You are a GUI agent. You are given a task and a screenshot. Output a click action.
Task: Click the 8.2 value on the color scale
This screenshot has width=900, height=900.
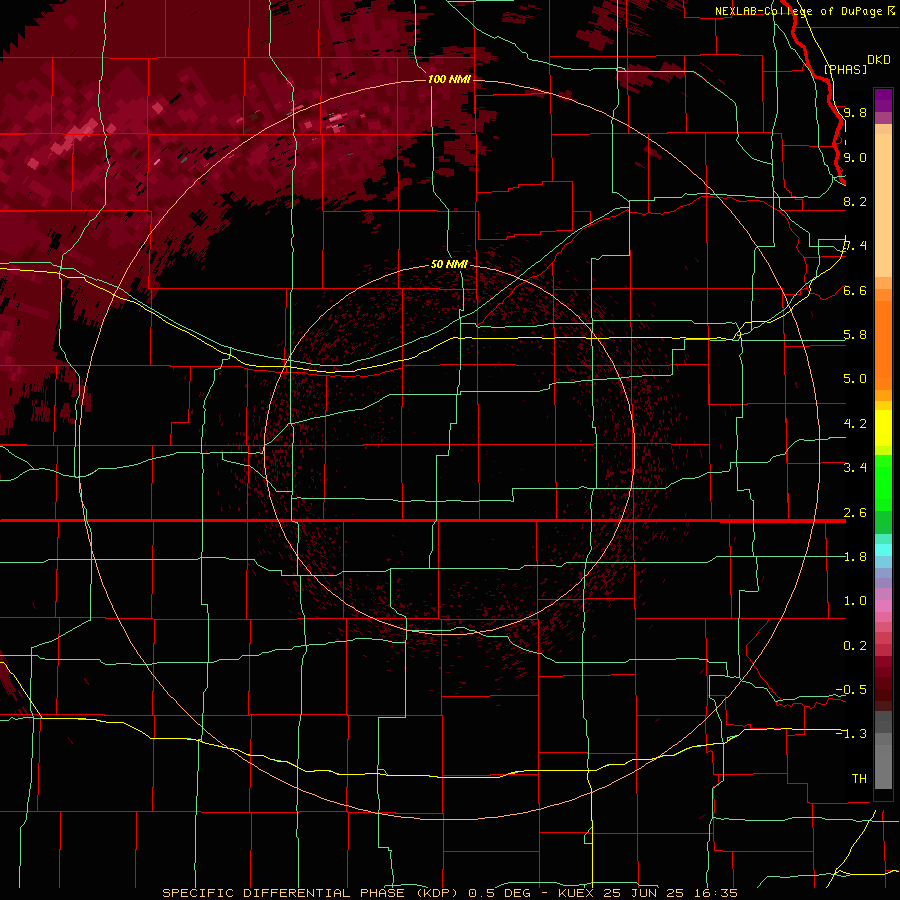(855, 201)
